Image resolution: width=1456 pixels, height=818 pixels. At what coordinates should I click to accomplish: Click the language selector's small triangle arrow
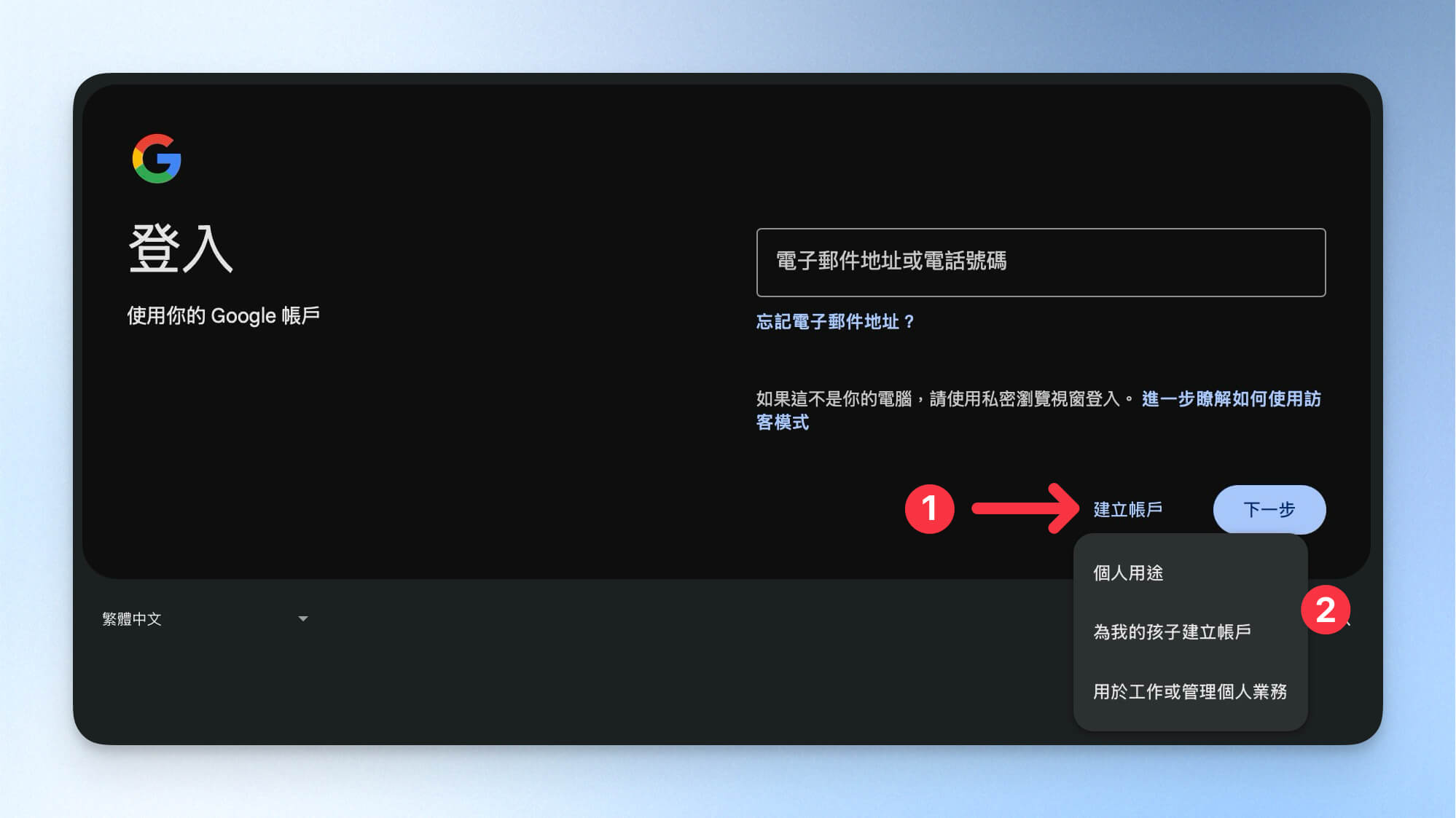(303, 619)
